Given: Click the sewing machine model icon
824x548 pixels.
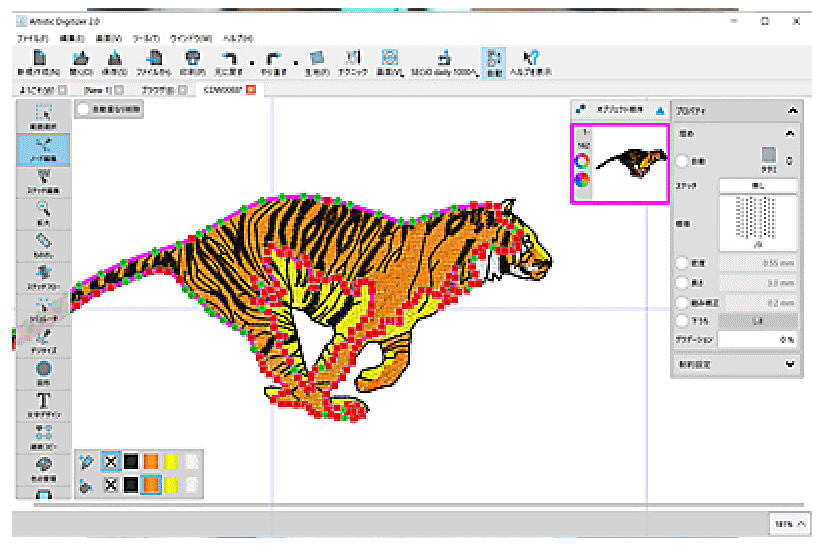Looking at the screenshot, I should [x=445, y=58].
